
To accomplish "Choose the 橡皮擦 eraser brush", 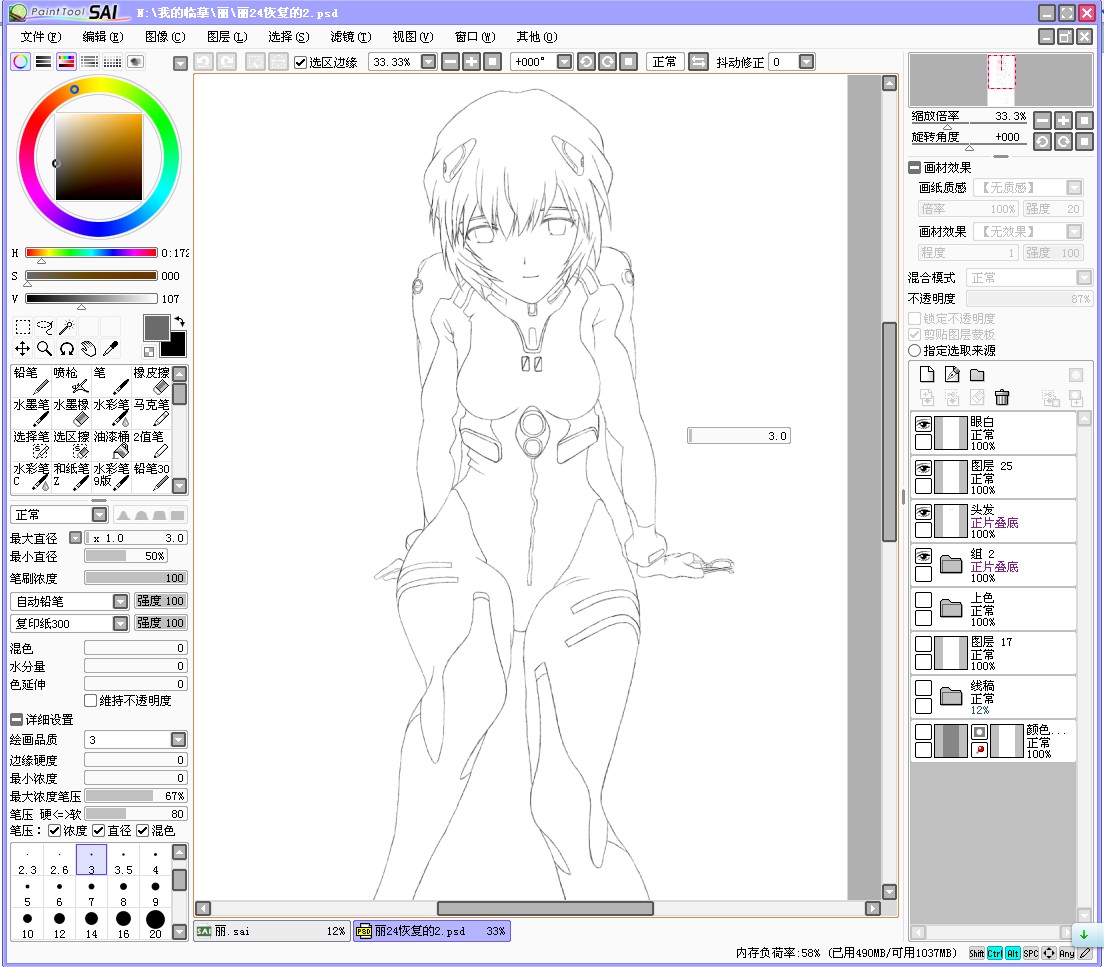I will coord(151,380).
